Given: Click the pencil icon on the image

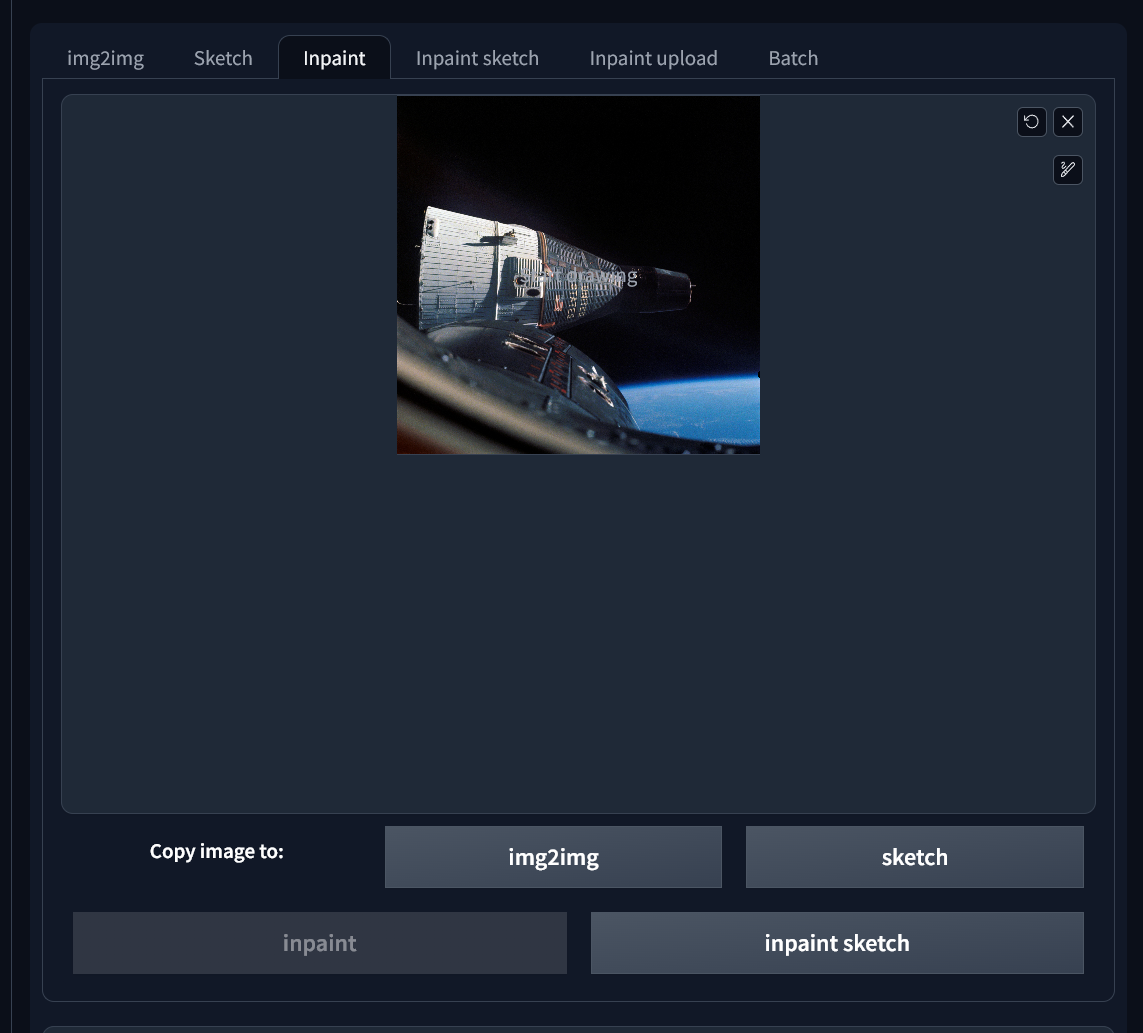Looking at the screenshot, I should click(1068, 170).
